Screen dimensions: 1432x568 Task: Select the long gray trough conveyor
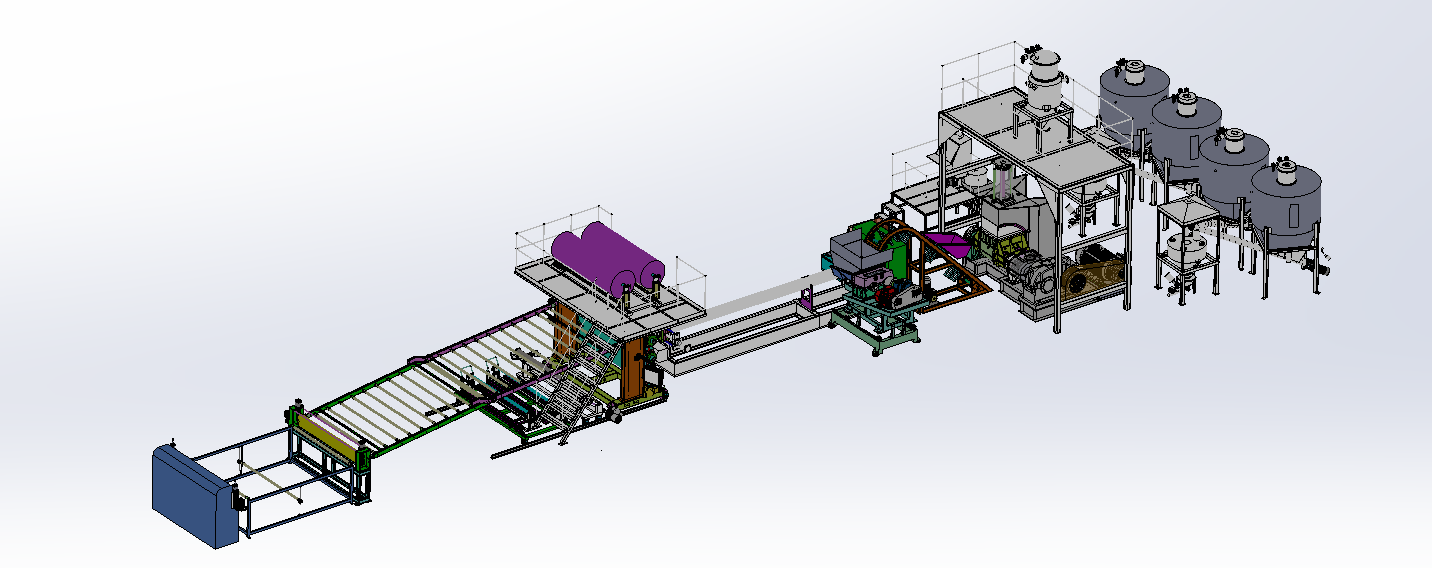[x=745, y=338]
